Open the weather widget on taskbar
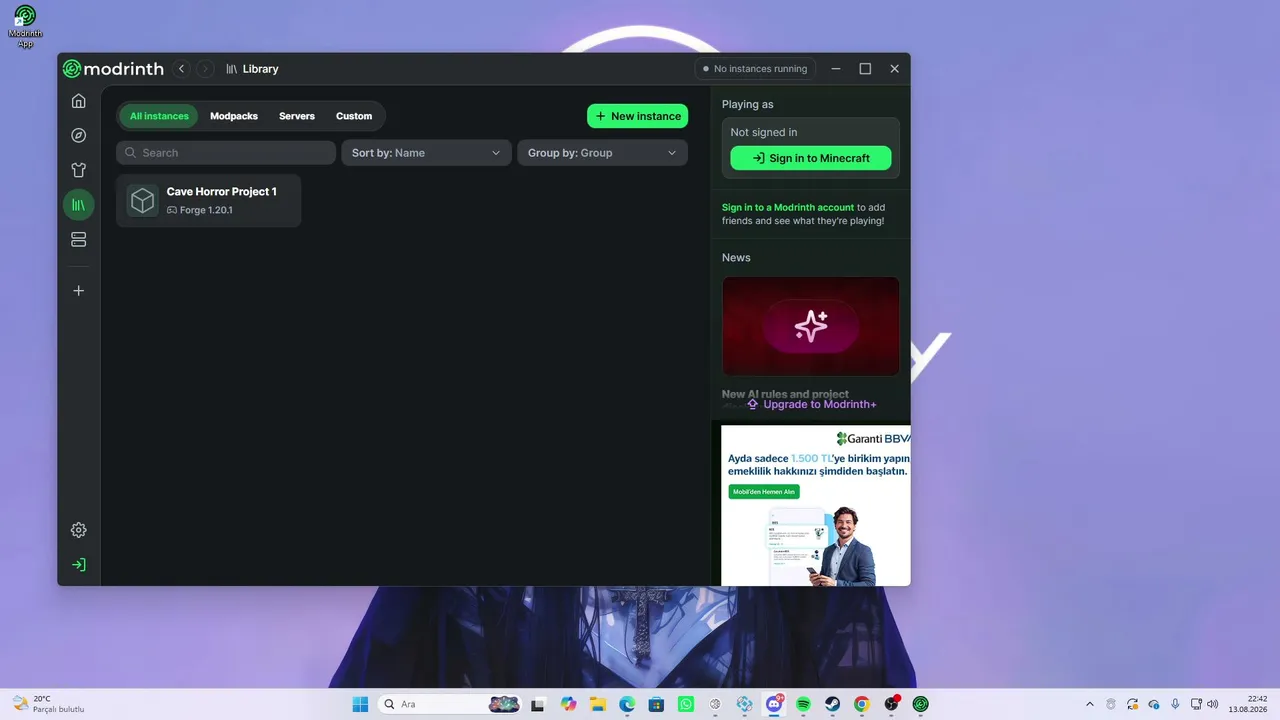 (47, 704)
